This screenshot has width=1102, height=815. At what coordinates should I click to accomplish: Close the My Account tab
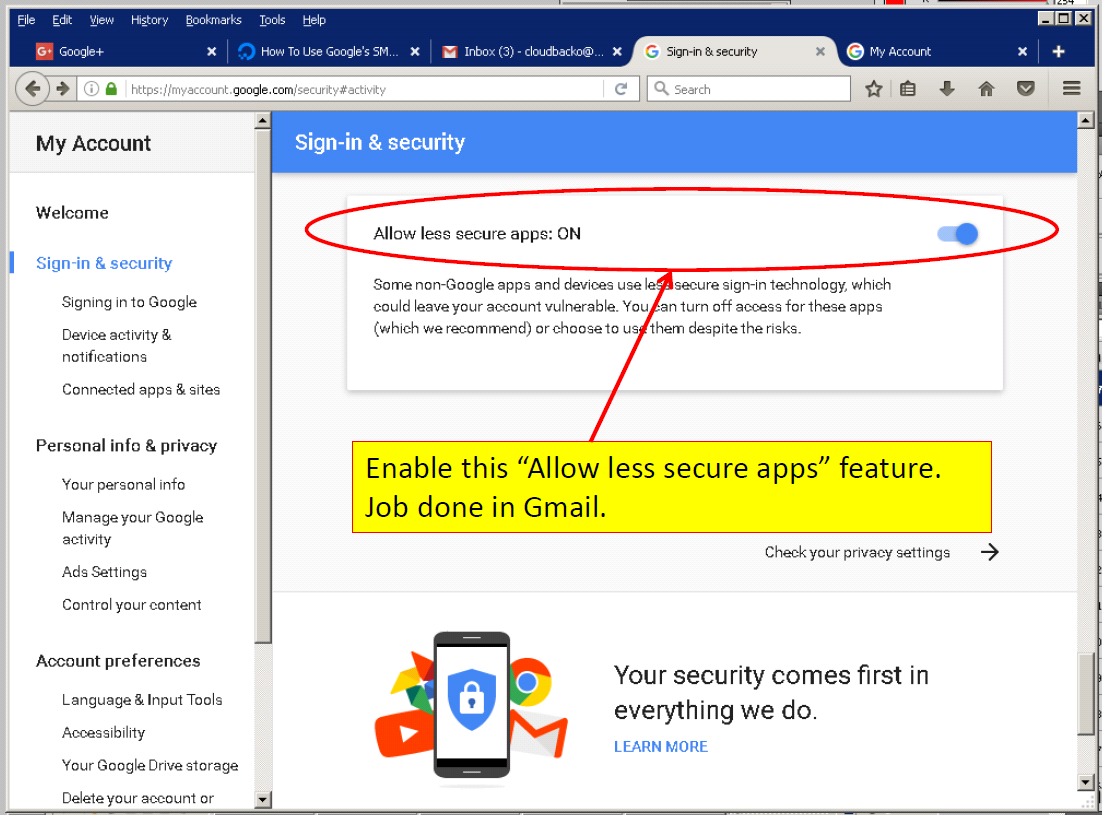pos(1023,51)
